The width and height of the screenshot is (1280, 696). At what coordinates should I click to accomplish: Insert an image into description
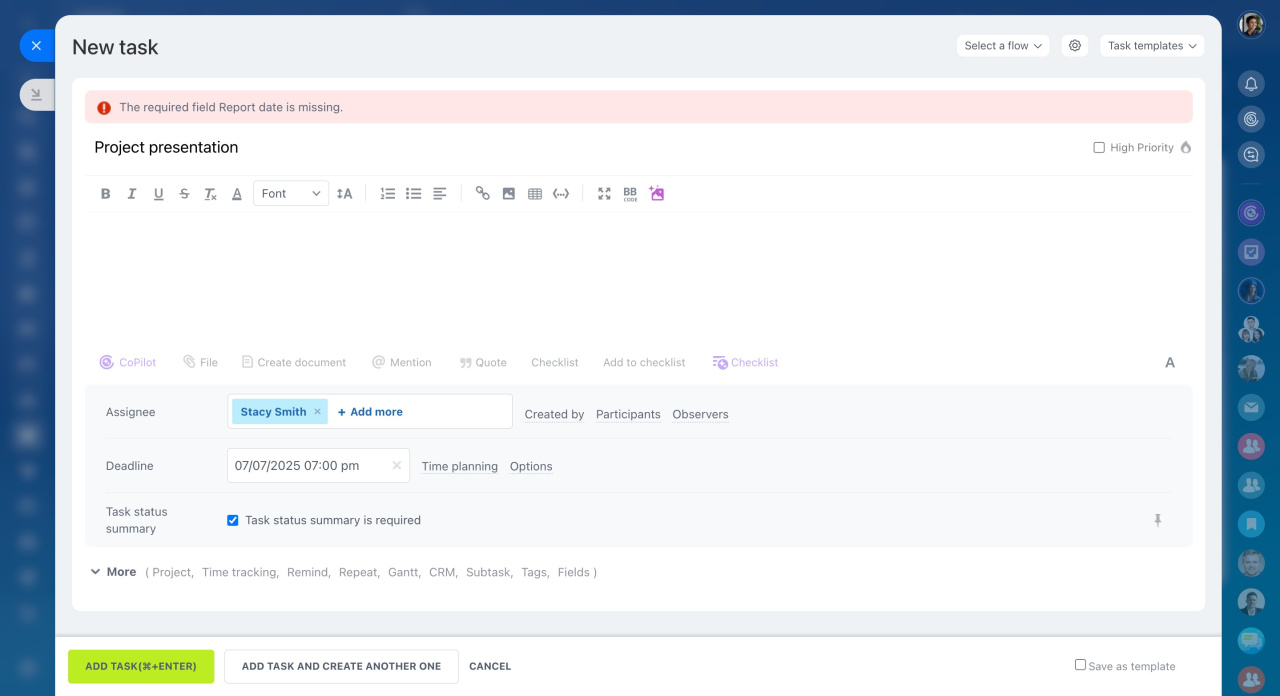509,194
